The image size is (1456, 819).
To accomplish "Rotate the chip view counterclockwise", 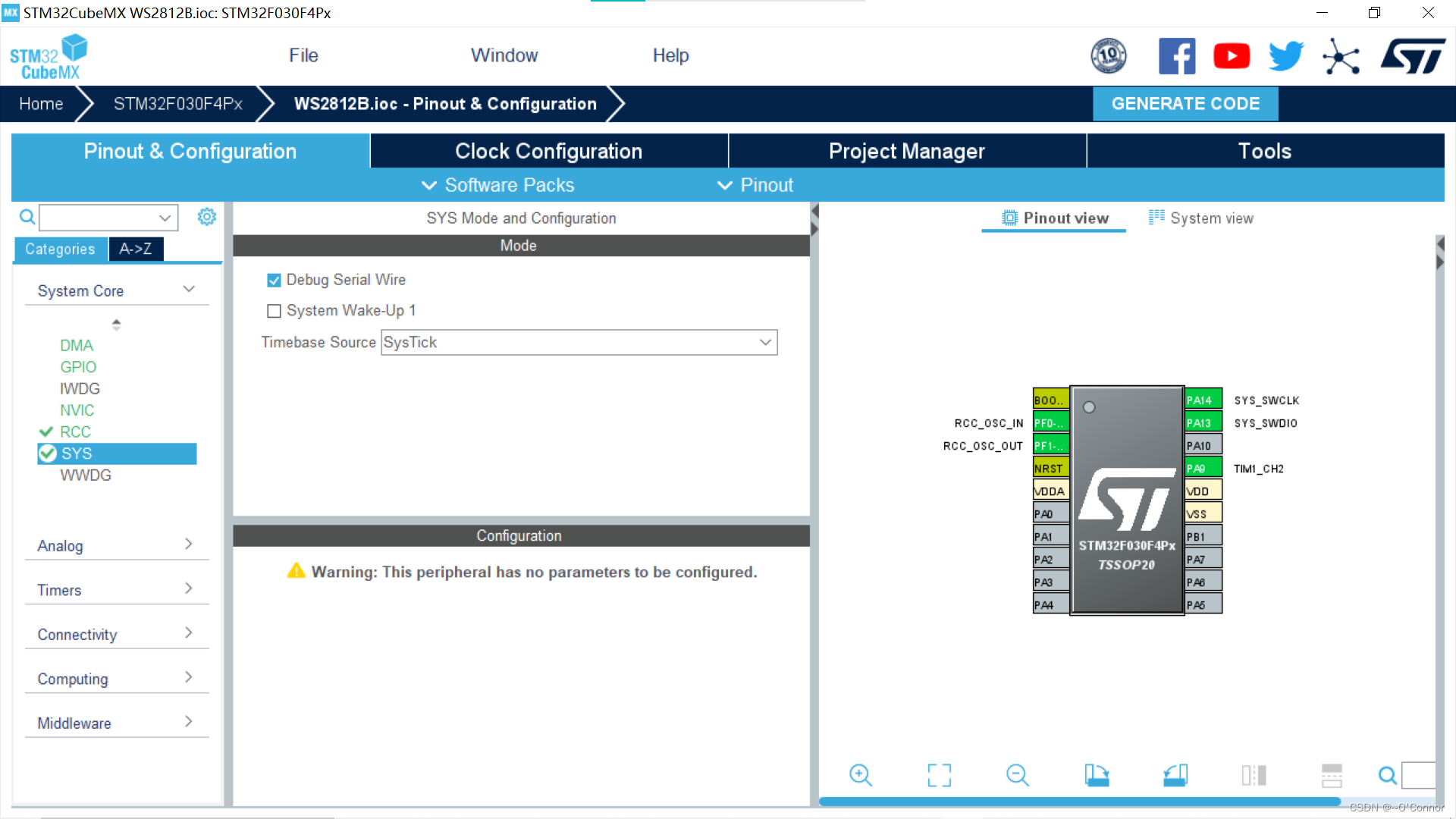I will (1175, 775).
